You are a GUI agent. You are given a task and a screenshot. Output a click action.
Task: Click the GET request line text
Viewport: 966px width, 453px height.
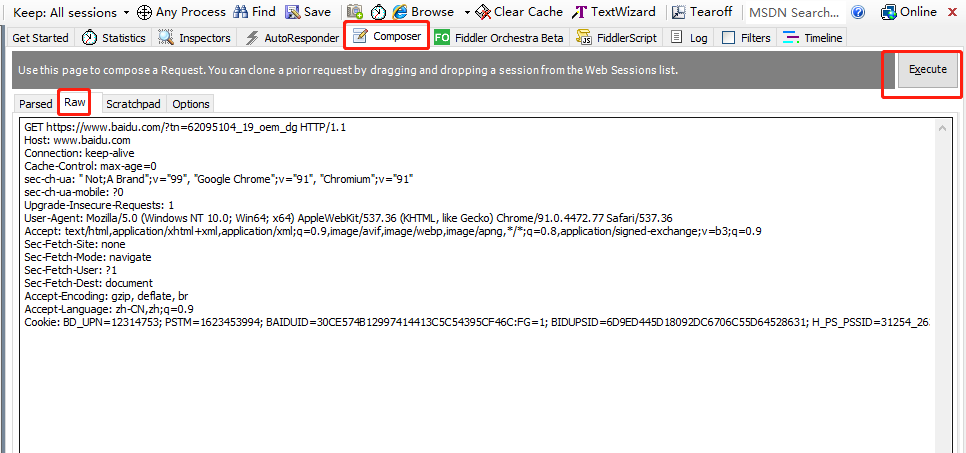point(185,128)
